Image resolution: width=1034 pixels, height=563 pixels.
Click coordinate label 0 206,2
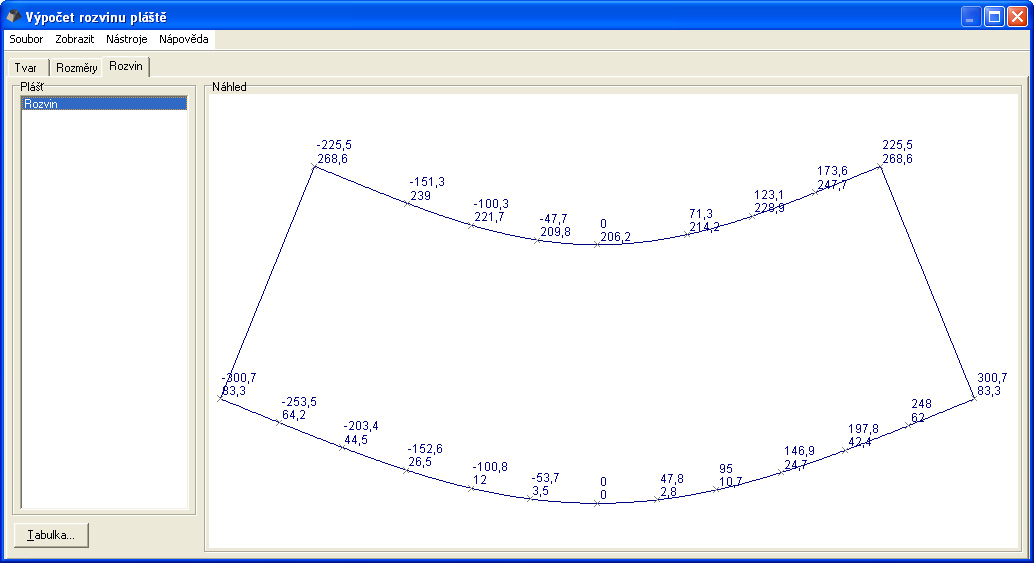[615, 231]
